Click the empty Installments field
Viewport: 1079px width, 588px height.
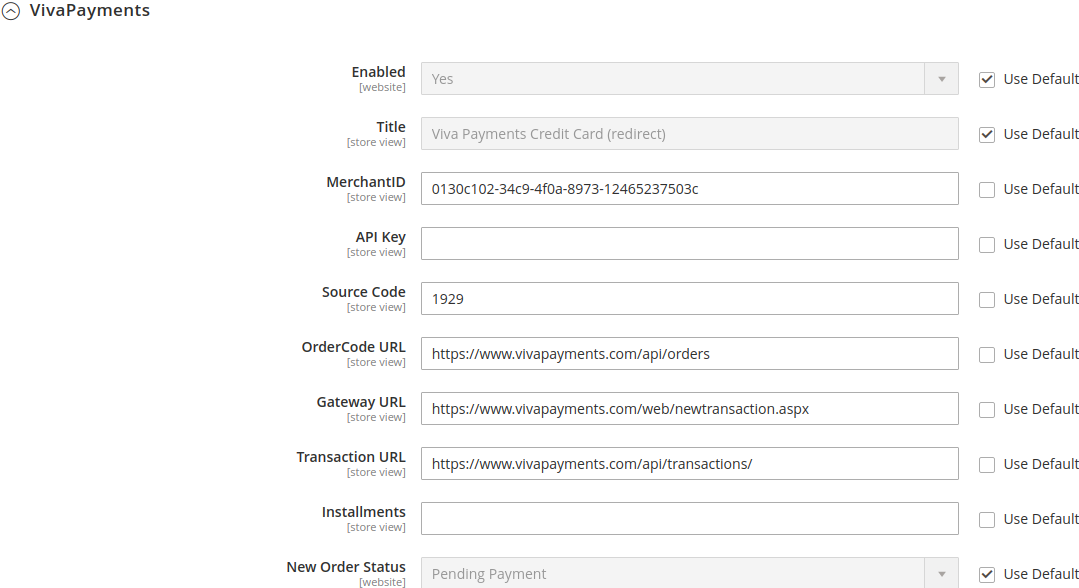690,519
